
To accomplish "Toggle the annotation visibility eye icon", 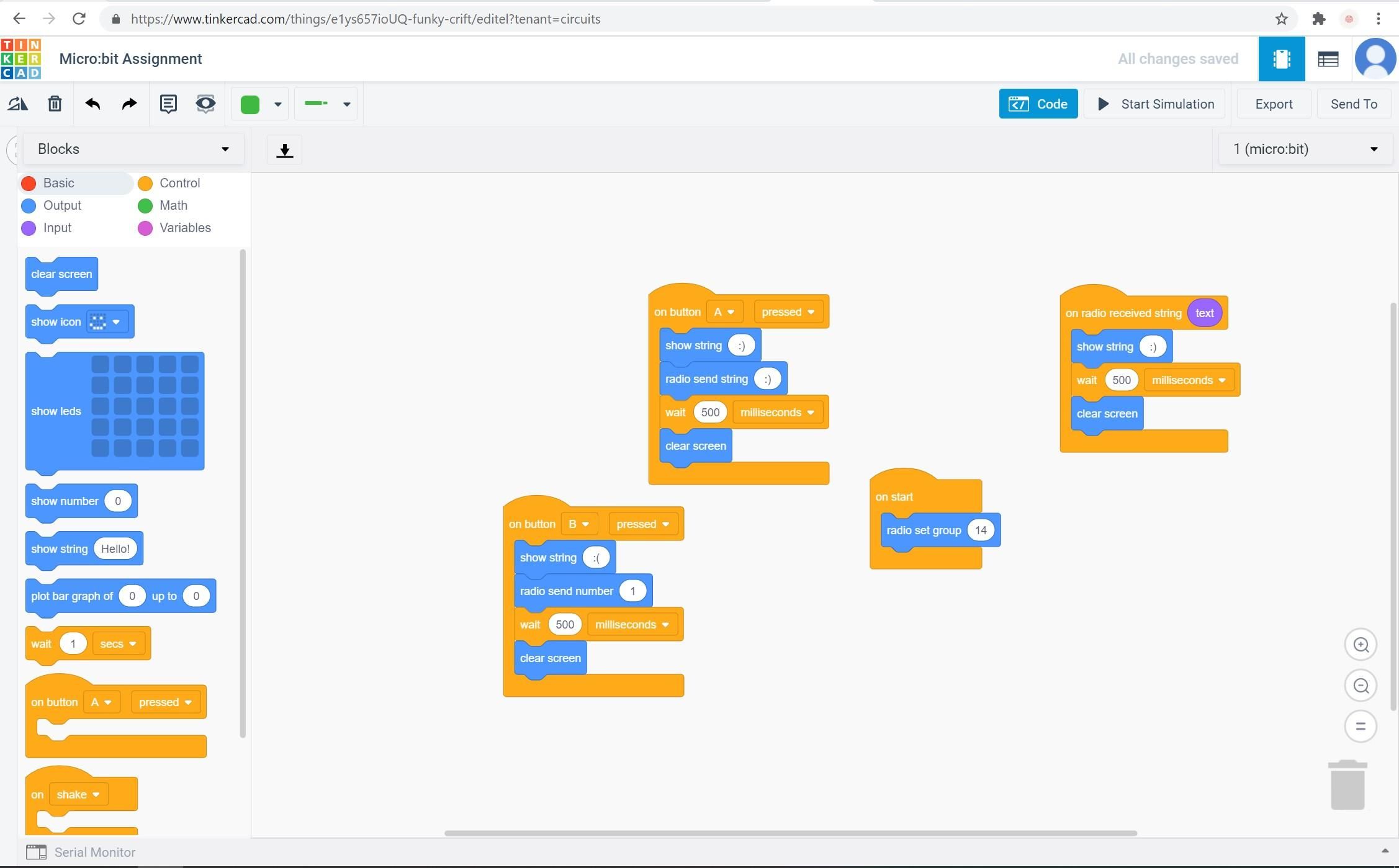I will (x=205, y=104).
